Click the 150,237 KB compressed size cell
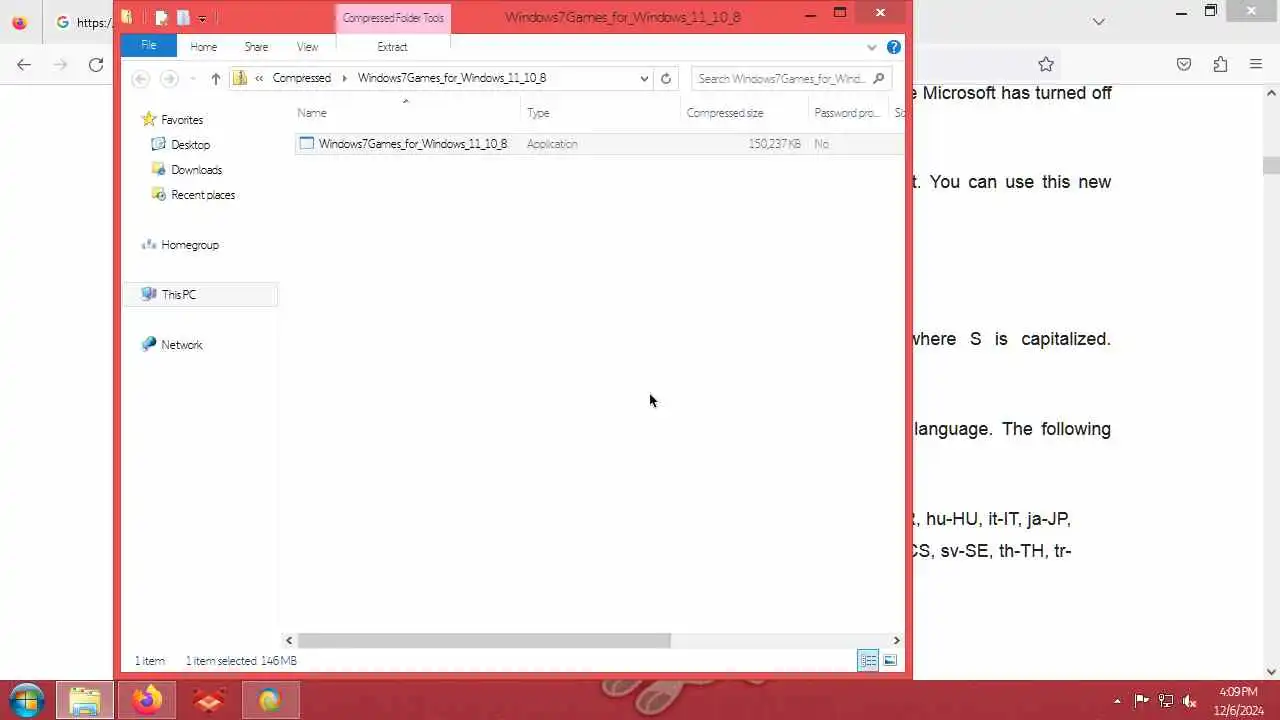1280x720 pixels. 774,144
